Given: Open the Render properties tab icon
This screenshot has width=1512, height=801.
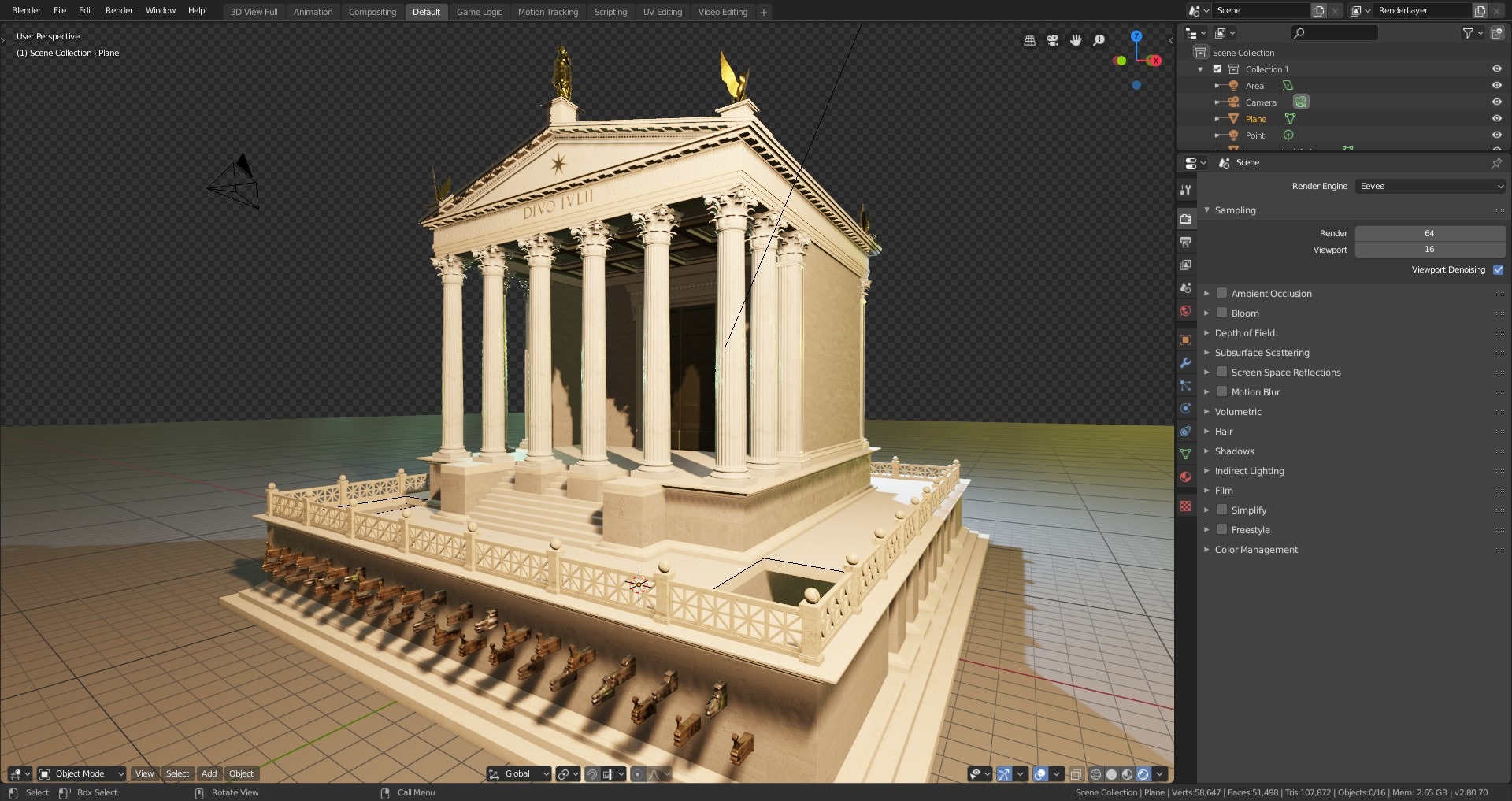Looking at the screenshot, I should tap(1185, 218).
